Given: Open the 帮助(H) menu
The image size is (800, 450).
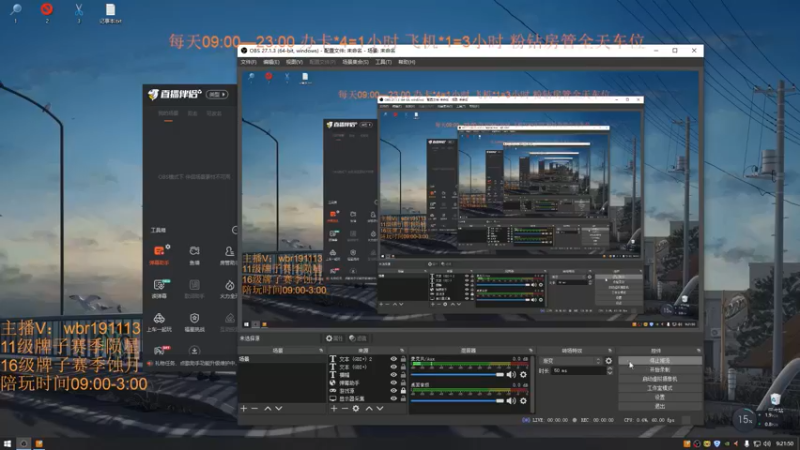Looking at the screenshot, I should (407, 62).
